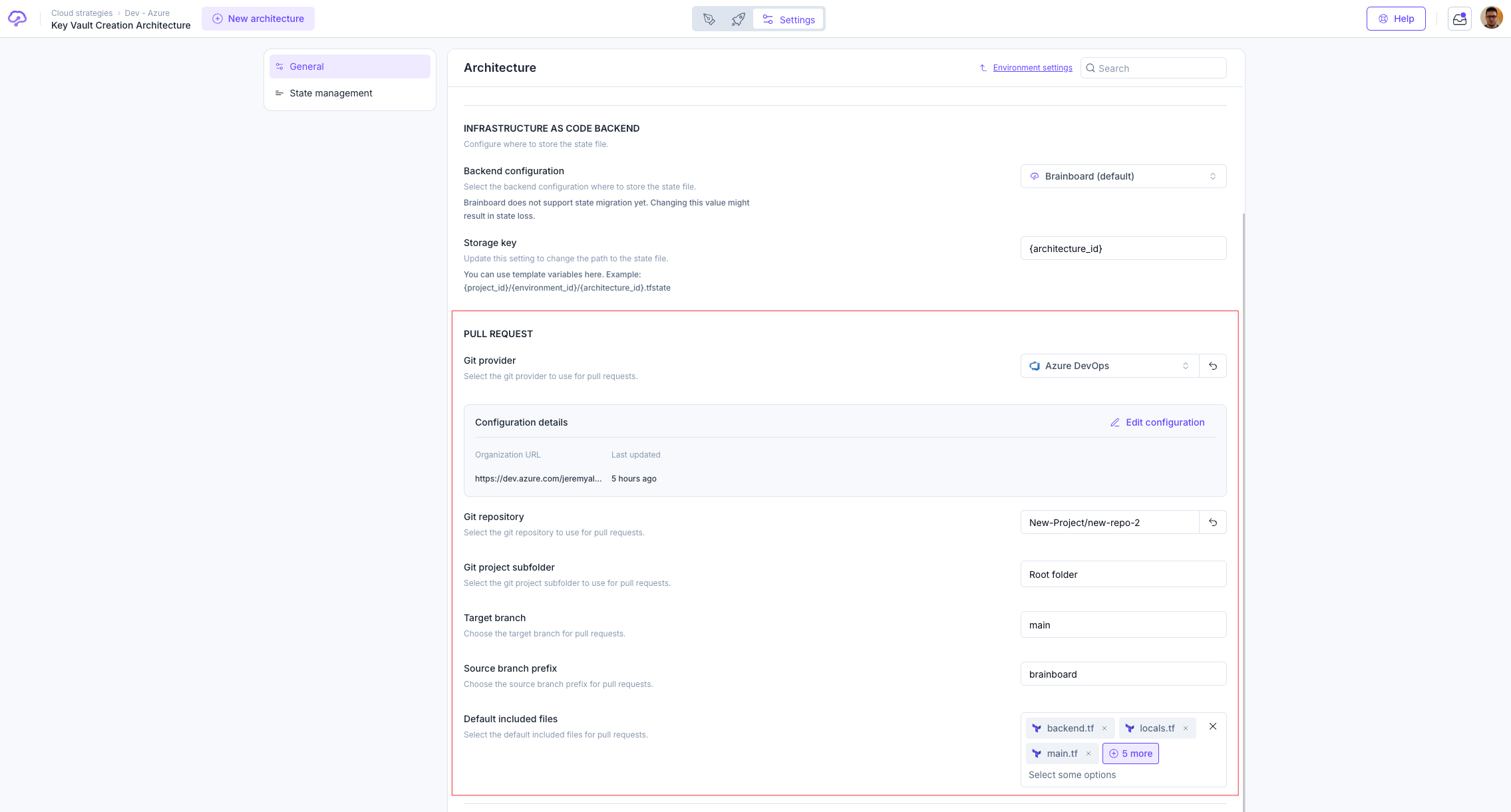Expand the Backend configuration dropdown

pyautogui.click(x=1123, y=176)
